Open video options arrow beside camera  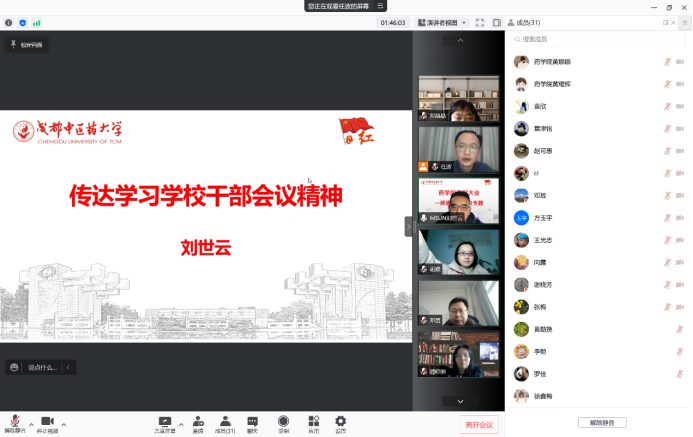64,425
